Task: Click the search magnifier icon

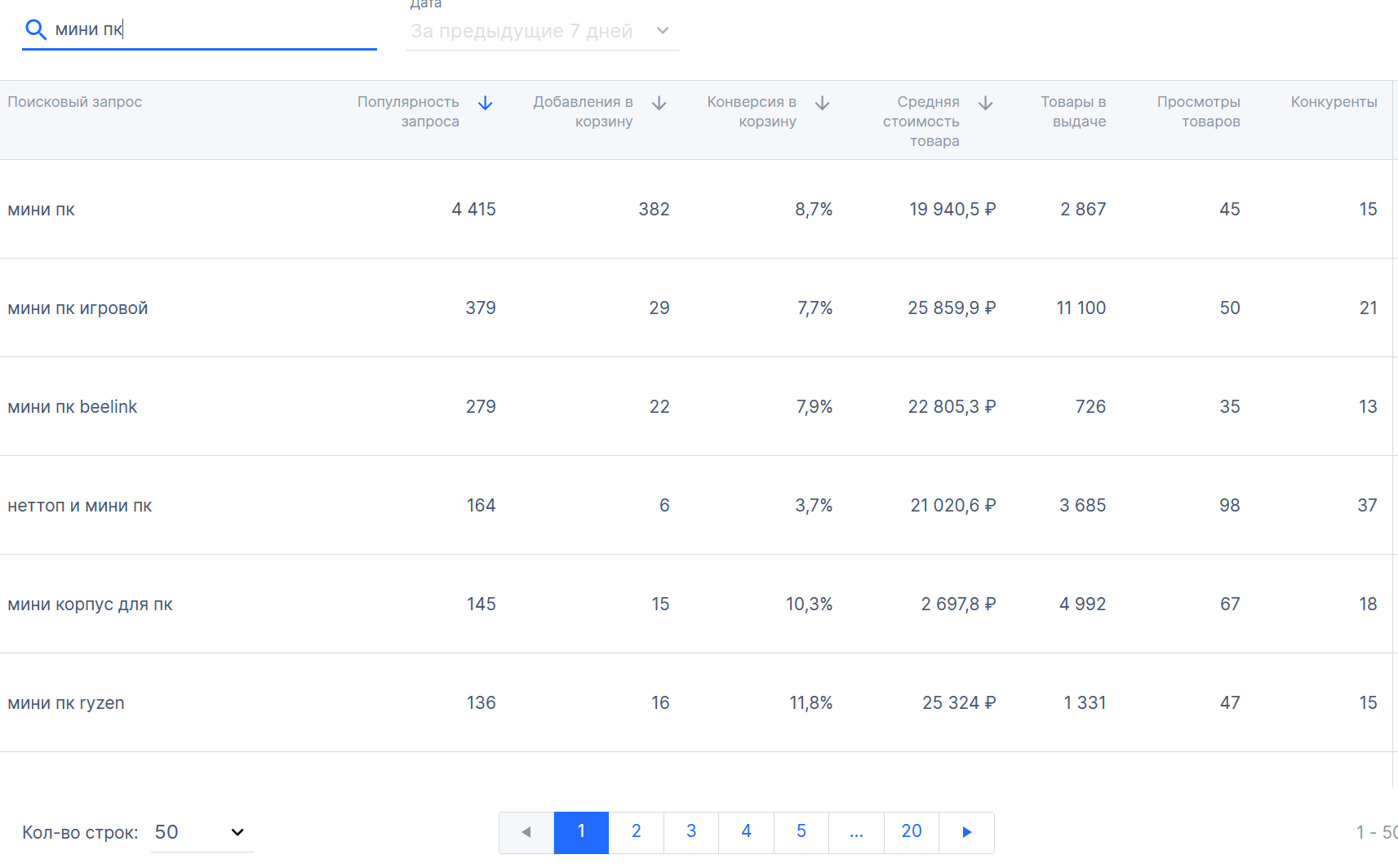Action: click(35, 30)
